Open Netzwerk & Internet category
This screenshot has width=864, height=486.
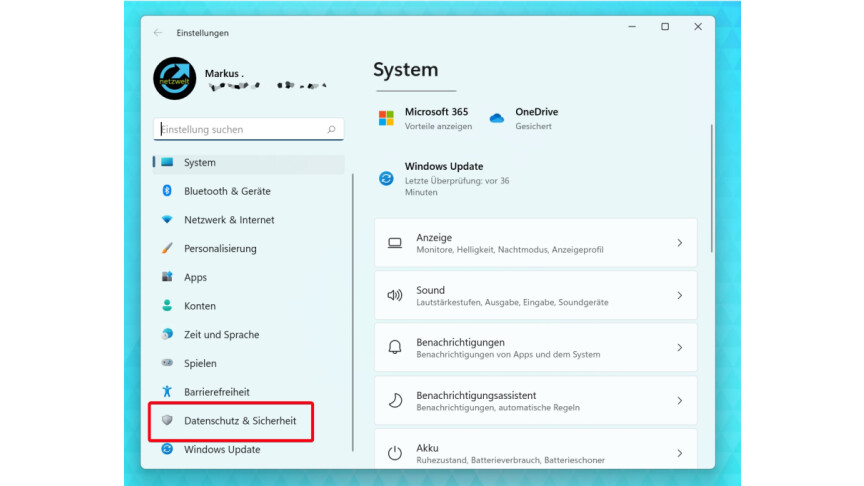pos(249,220)
